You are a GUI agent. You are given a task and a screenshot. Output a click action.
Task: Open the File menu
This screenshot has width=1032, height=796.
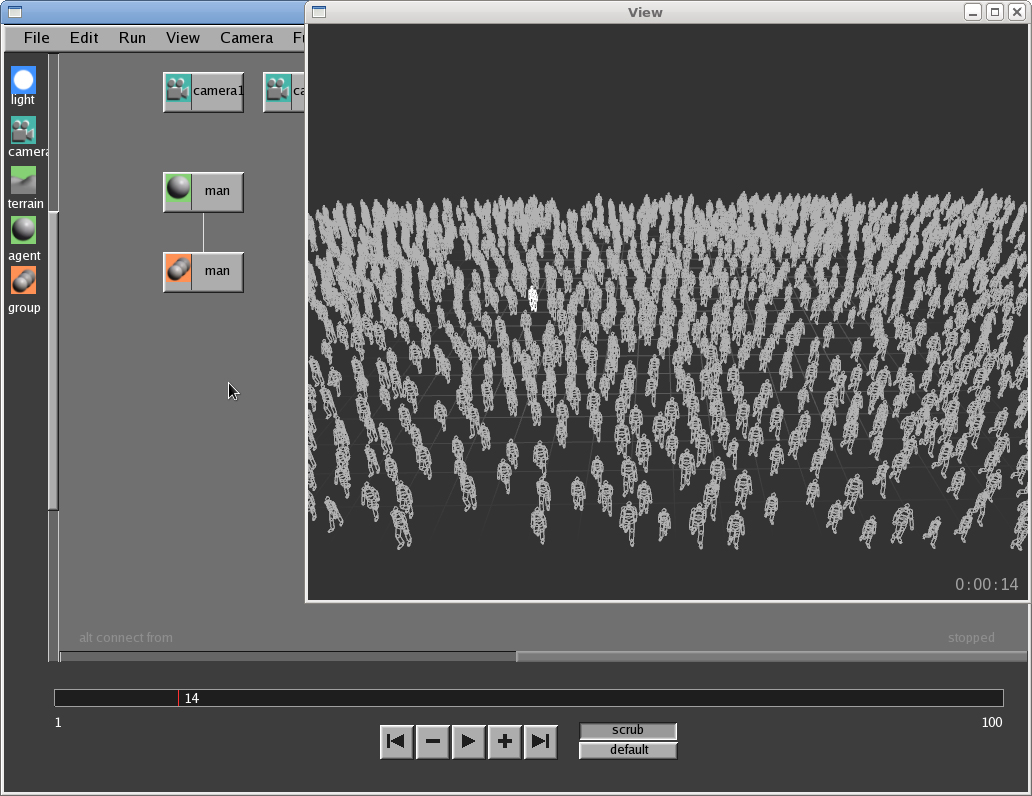tap(36, 38)
